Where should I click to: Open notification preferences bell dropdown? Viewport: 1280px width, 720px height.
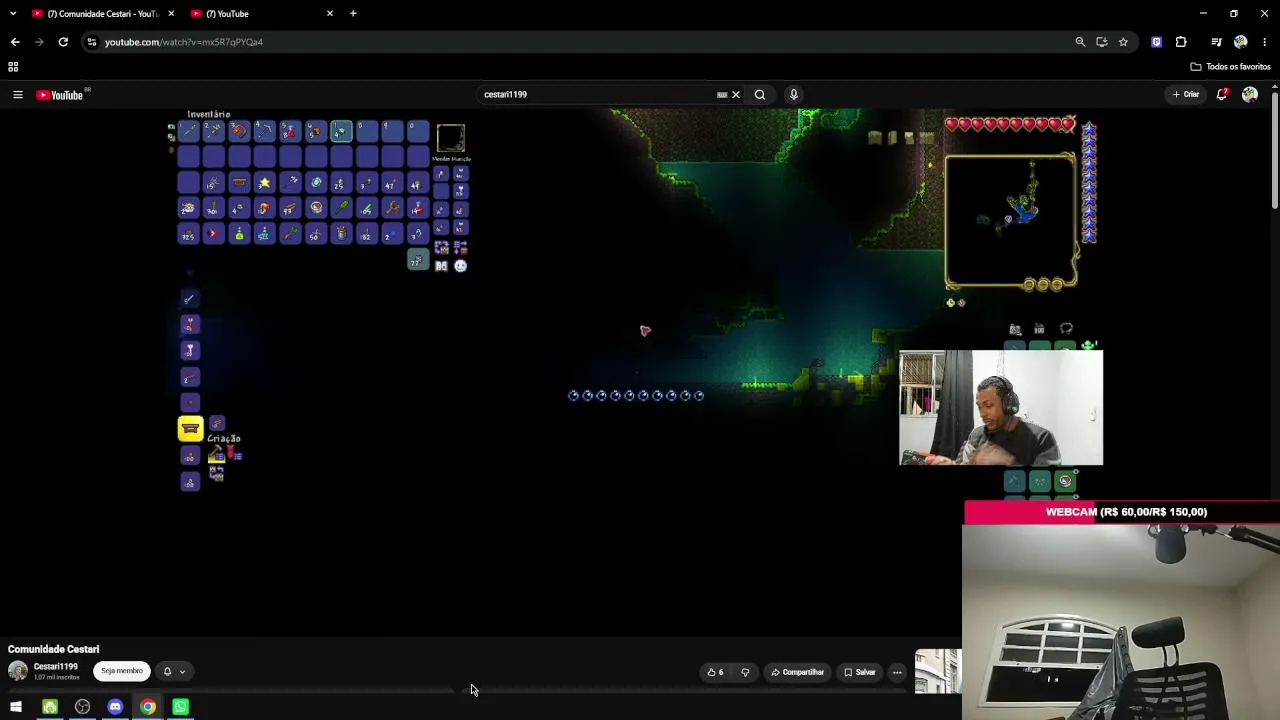[174, 671]
